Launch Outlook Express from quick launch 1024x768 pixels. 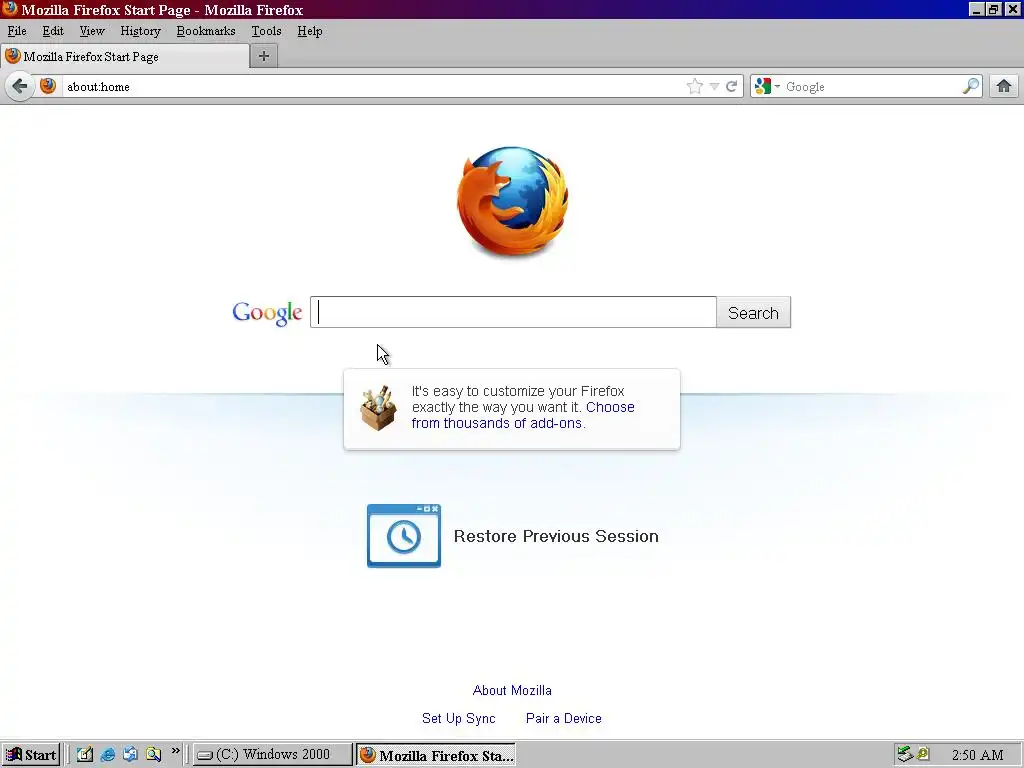pyautogui.click(x=131, y=754)
